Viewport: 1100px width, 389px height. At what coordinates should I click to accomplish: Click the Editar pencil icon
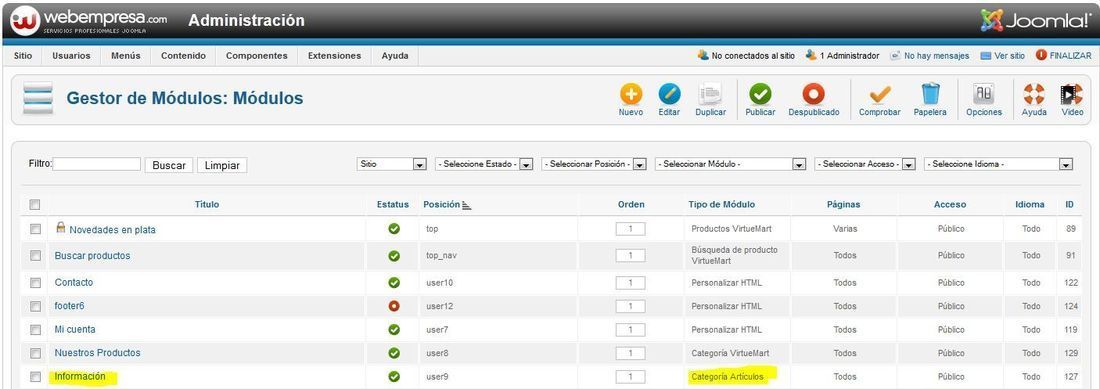(x=669, y=95)
